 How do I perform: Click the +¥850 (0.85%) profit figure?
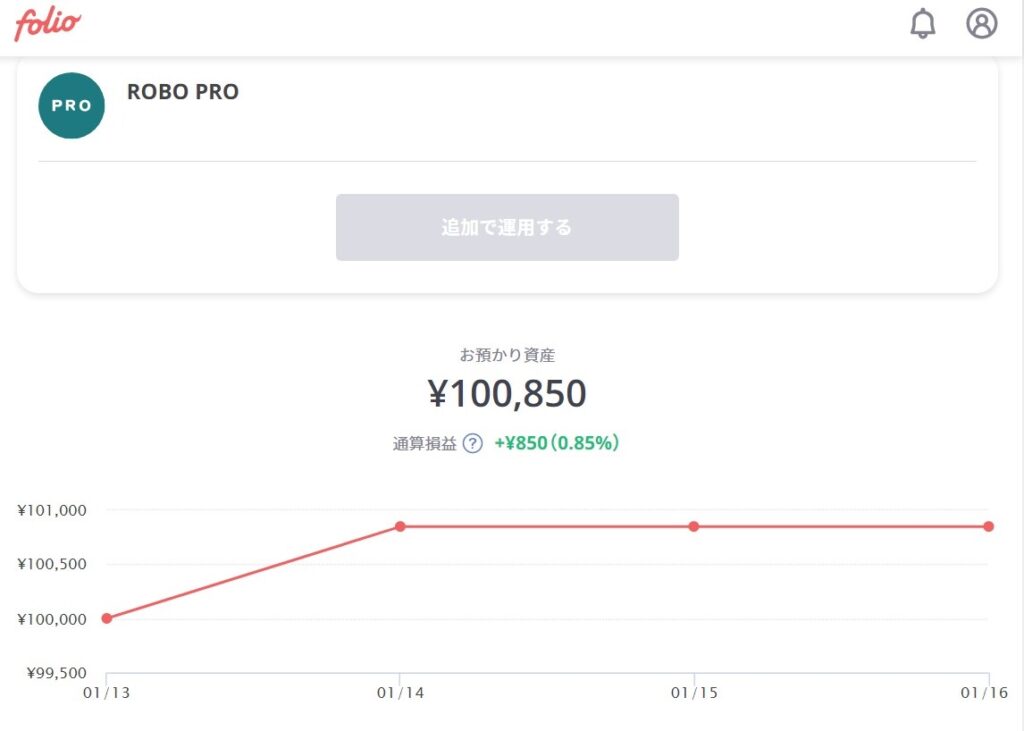click(x=556, y=443)
